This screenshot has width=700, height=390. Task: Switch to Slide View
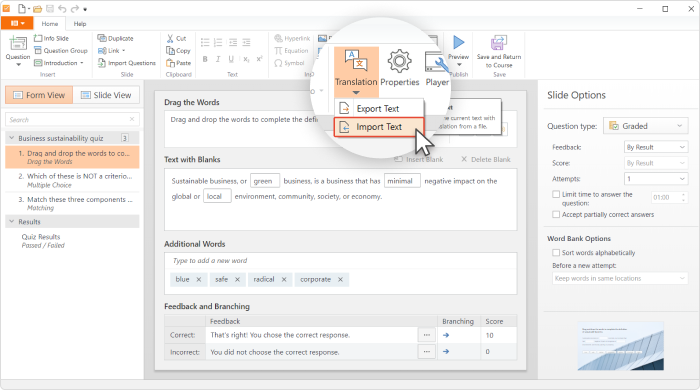[106, 95]
